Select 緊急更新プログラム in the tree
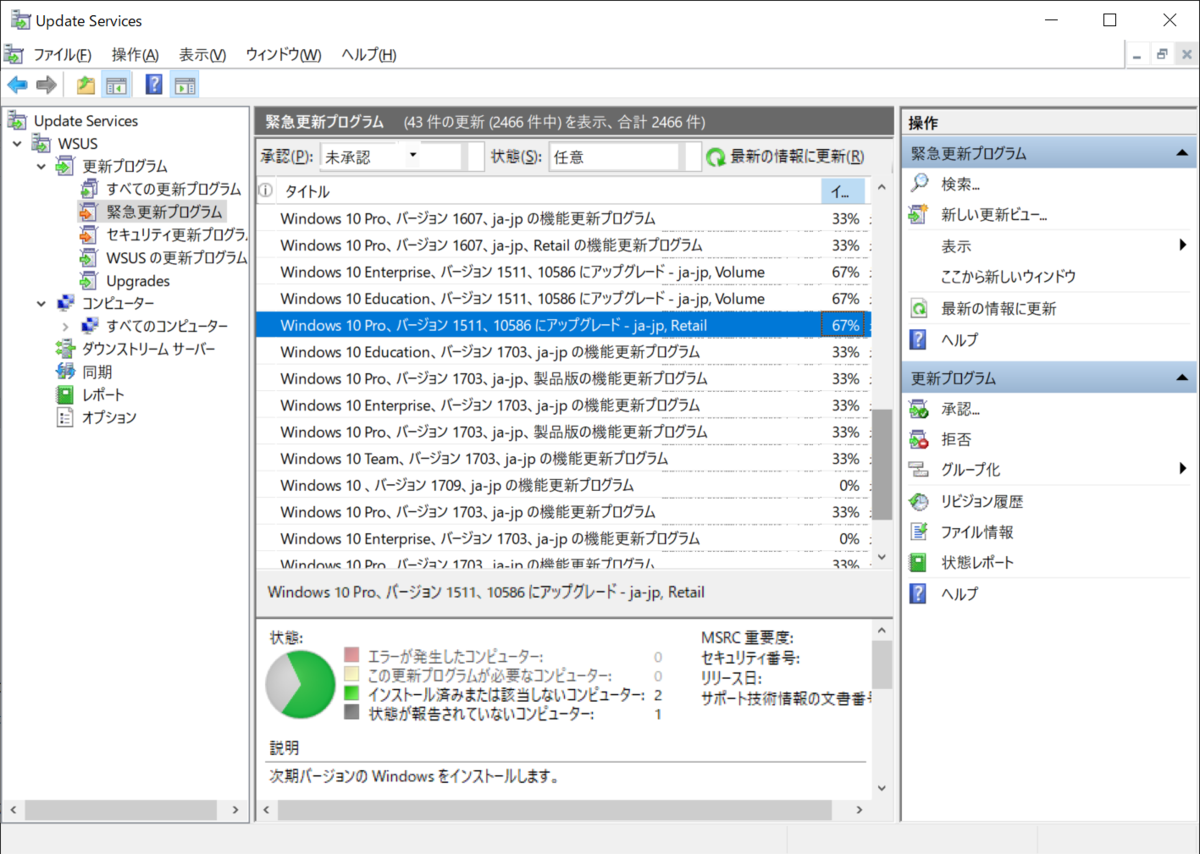Image resolution: width=1200 pixels, height=854 pixels. (x=164, y=212)
